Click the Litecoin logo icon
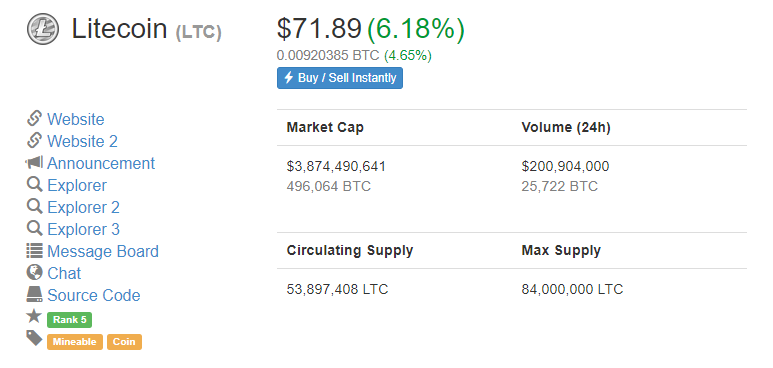773x368 pixels. 43,29
